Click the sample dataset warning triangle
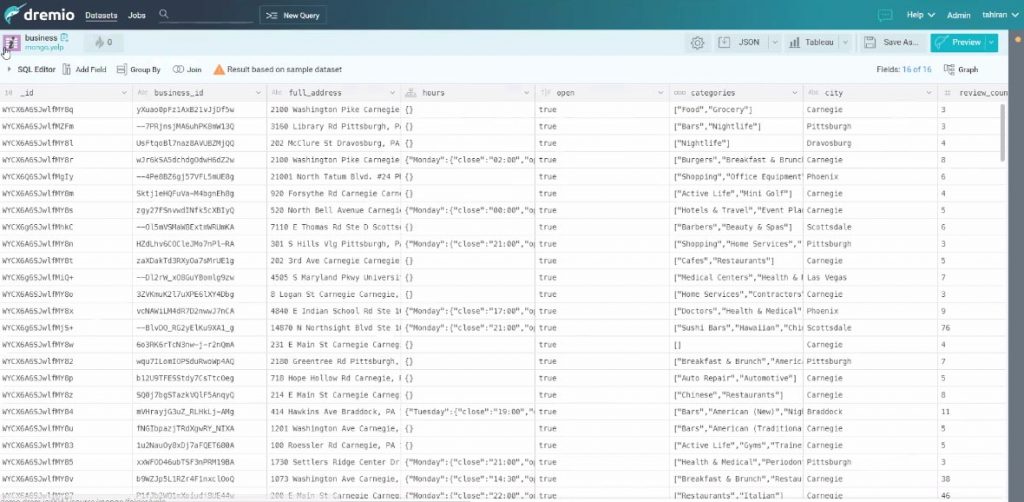Viewport: 1024px width, 502px height. coord(218,70)
